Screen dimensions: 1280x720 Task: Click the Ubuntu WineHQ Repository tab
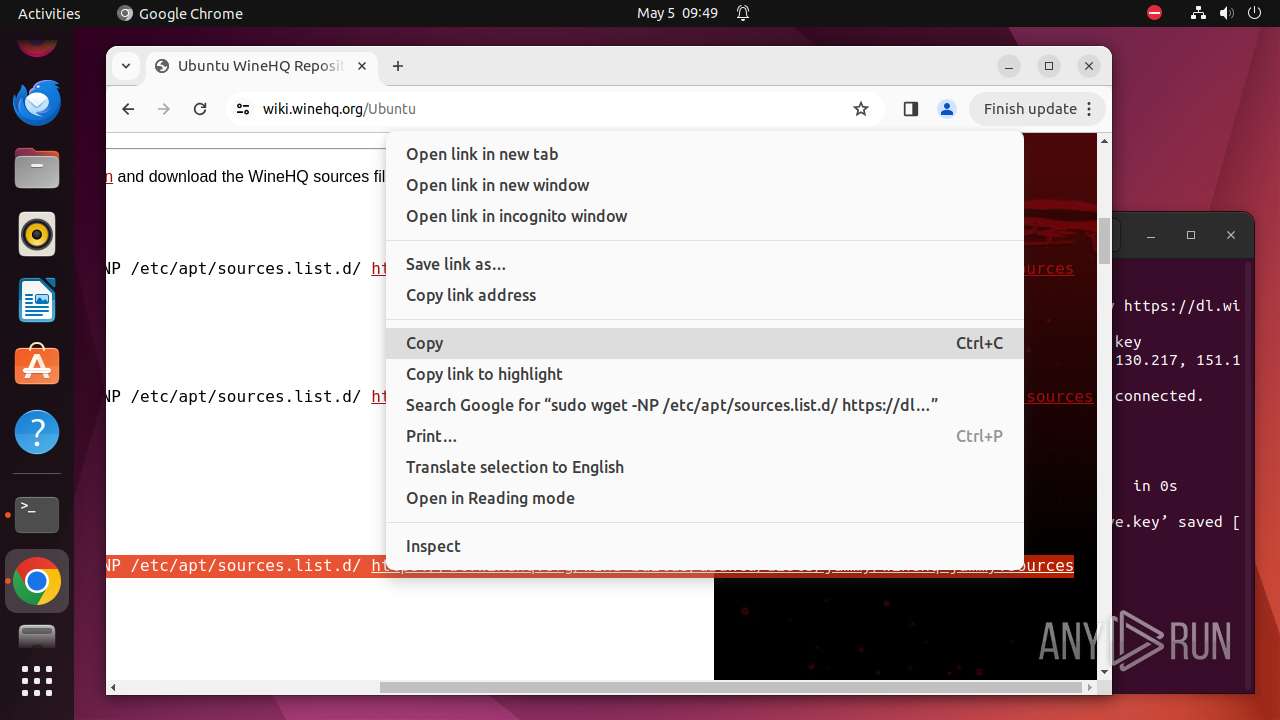[x=262, y=66]
